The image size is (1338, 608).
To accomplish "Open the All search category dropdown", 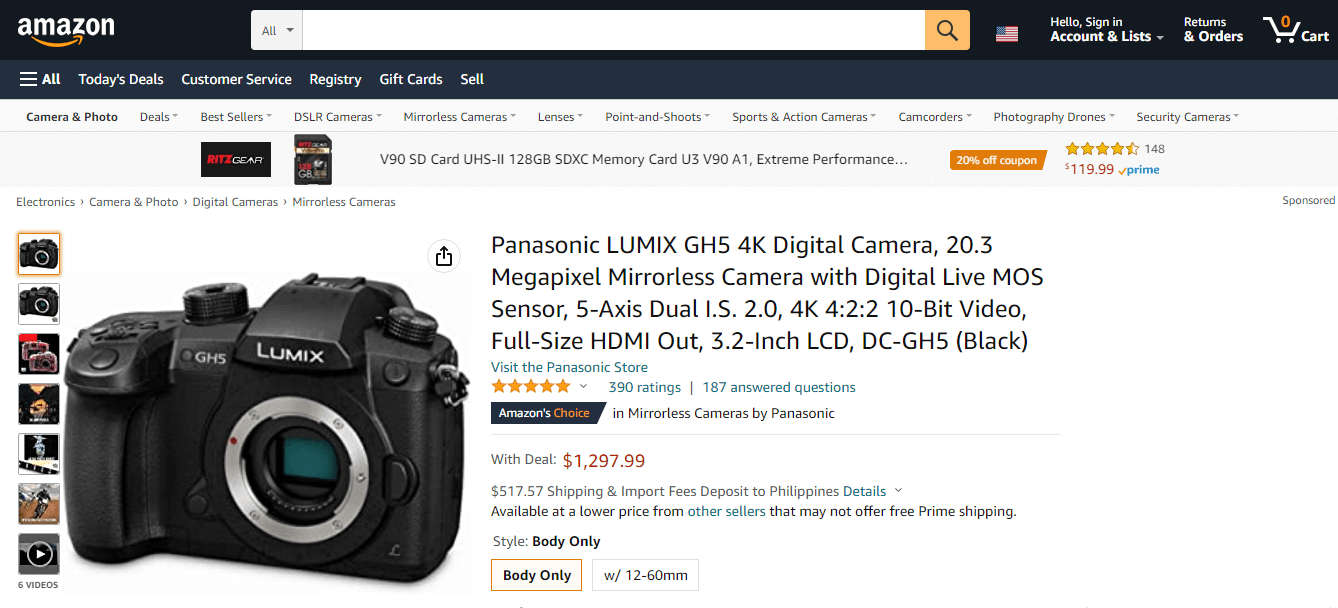I will [x=277, y=30].
